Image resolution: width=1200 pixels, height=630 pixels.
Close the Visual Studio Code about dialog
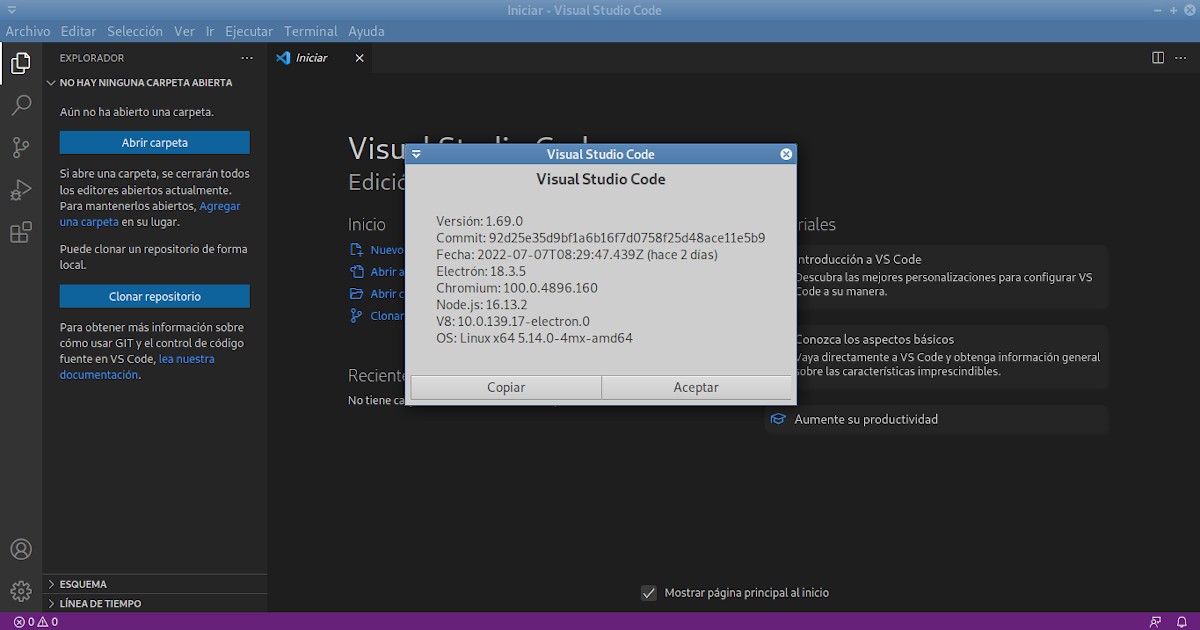[x=786, y=154]
